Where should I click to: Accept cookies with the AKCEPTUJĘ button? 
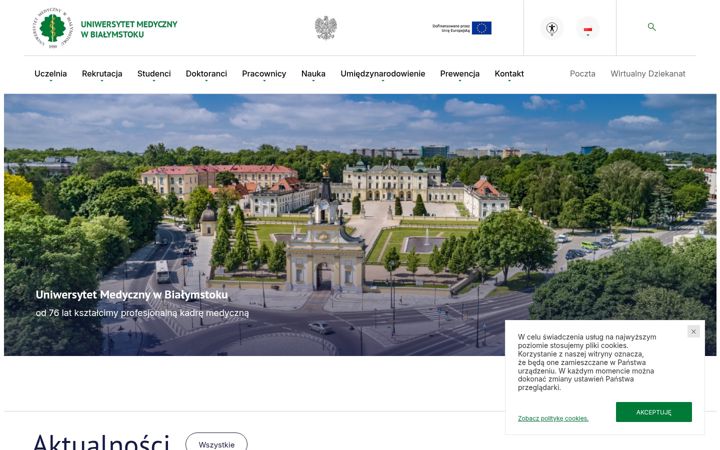coord(653,412)
